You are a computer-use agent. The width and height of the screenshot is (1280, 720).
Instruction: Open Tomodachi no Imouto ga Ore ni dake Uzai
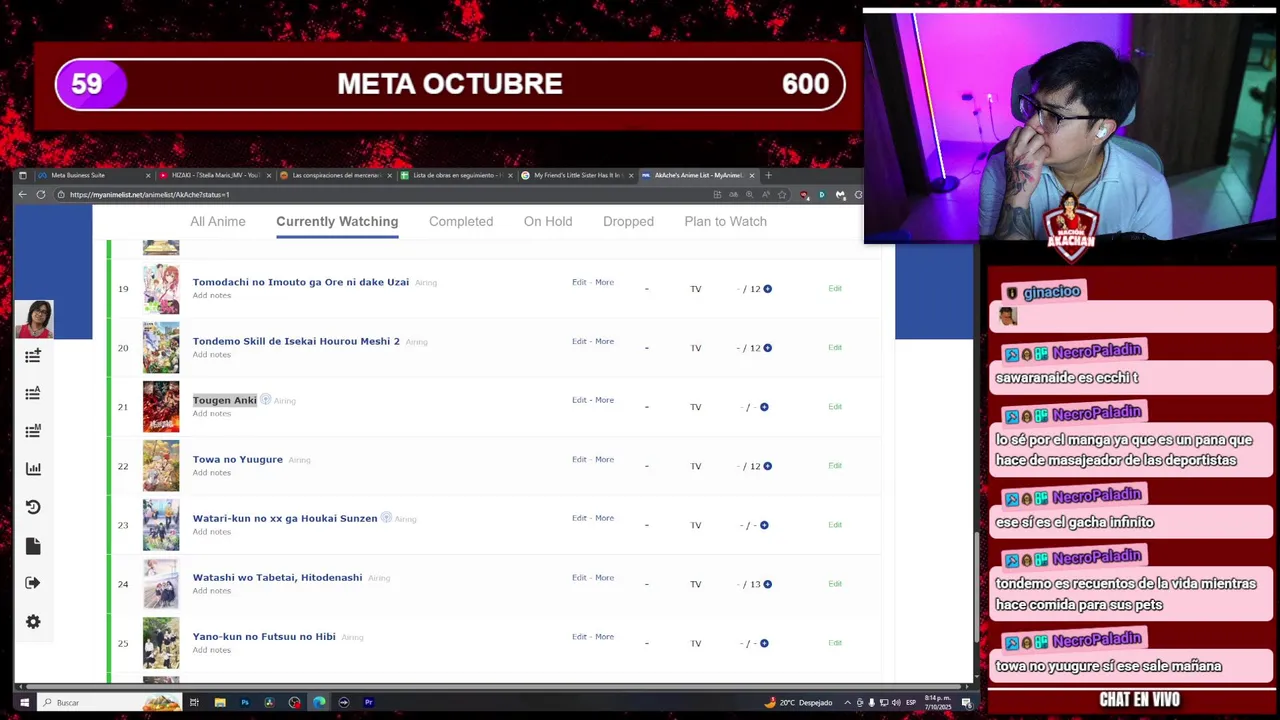pos(301,282)
